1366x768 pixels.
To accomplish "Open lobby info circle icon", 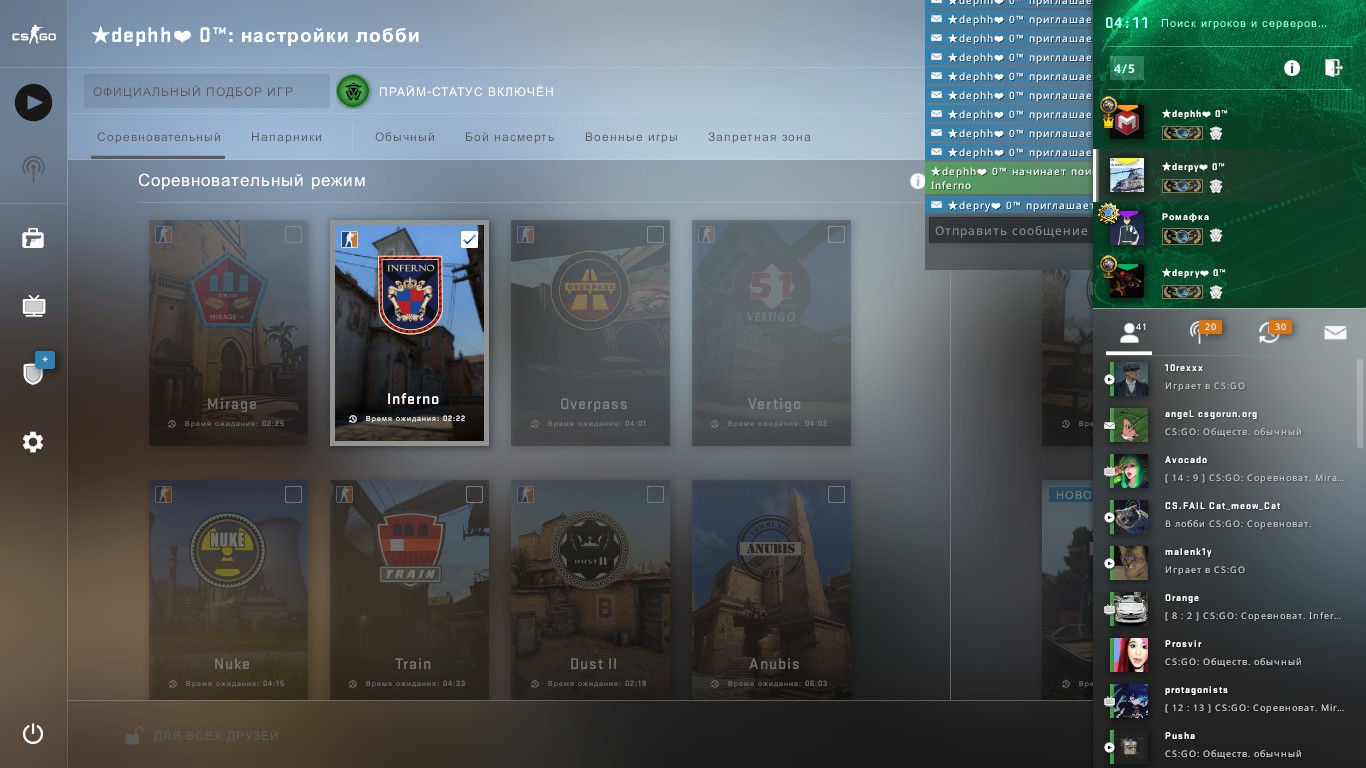I will [x=1292, y=68].
